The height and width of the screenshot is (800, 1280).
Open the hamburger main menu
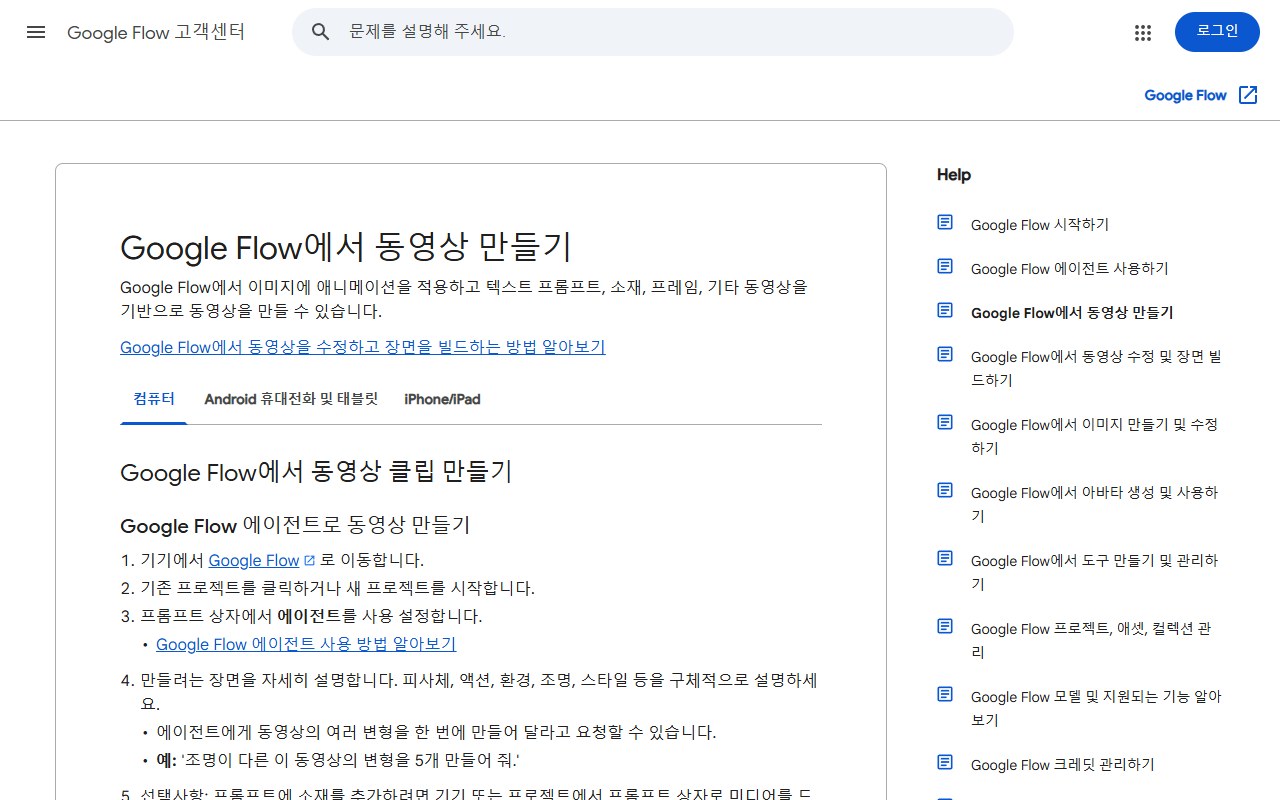[36, 32]
